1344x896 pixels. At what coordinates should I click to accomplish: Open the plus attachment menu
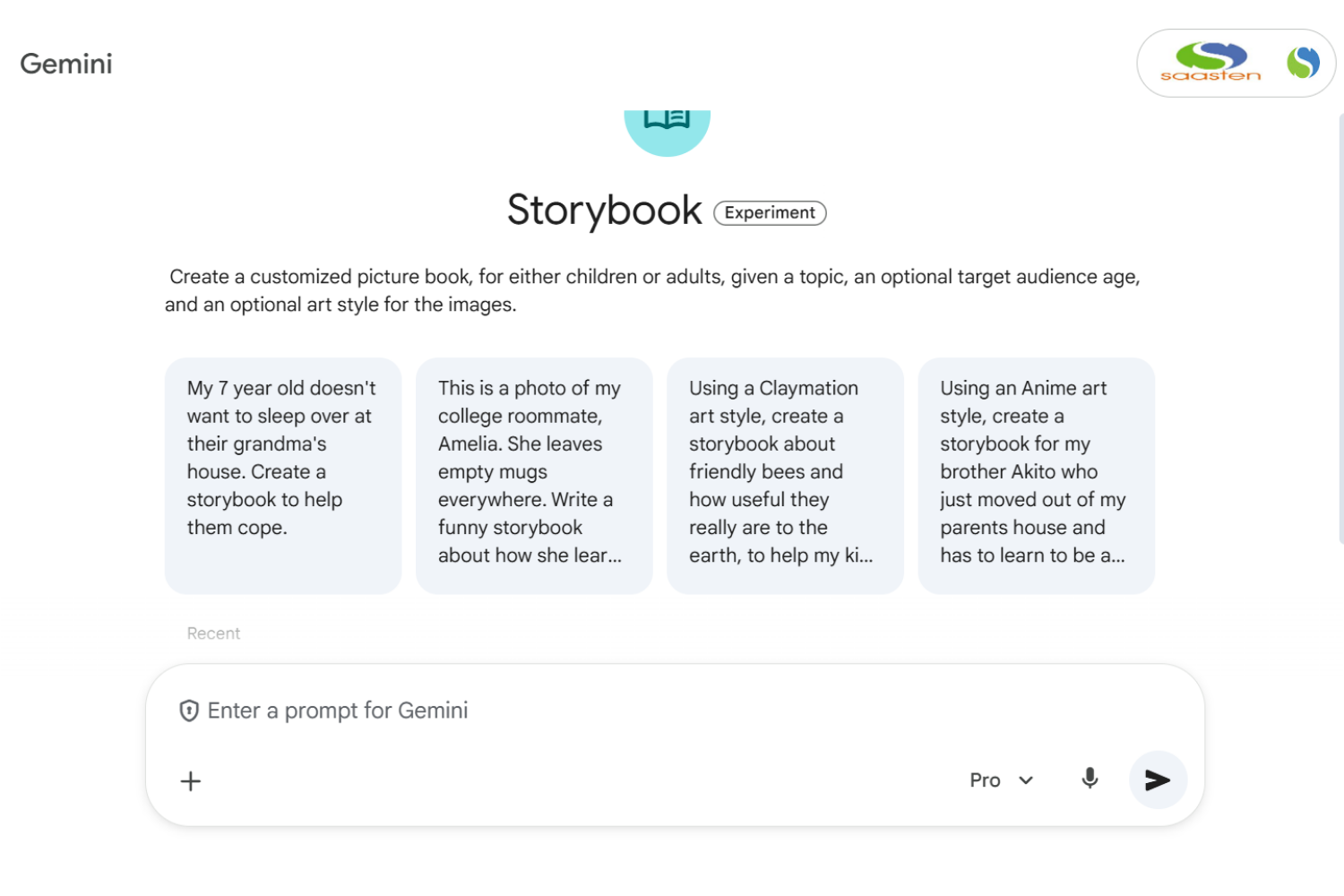[191, 781]
